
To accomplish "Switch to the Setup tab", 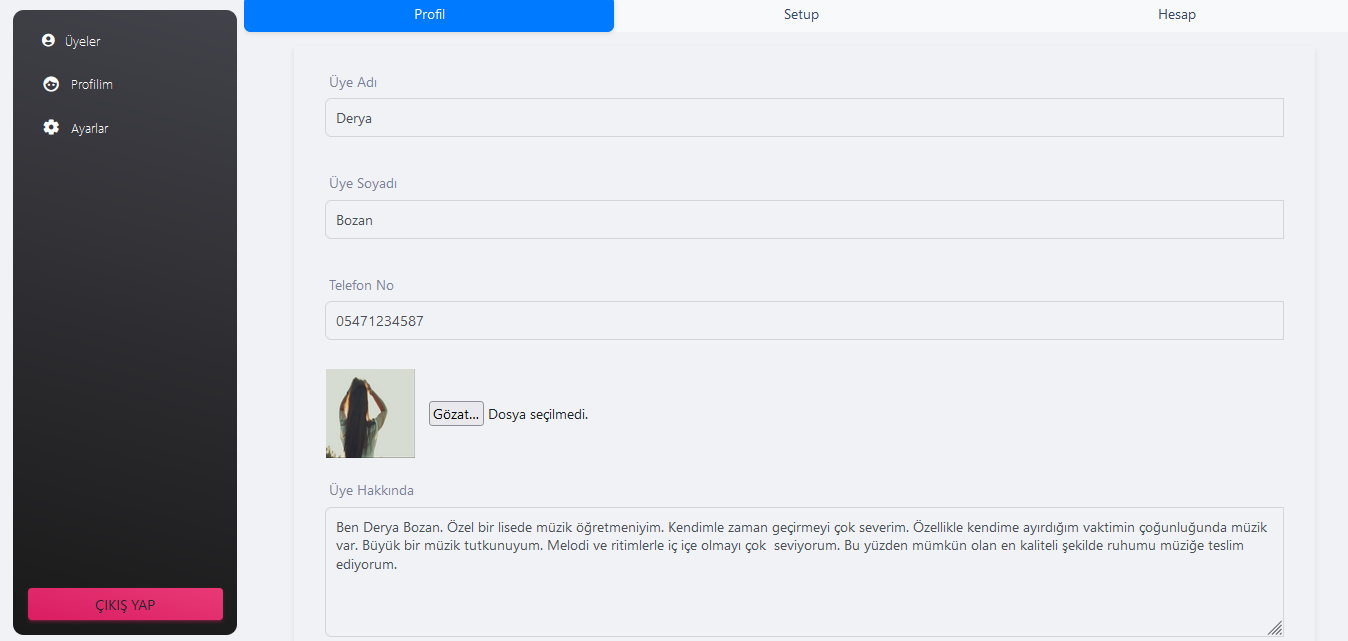I will click(800, 15).
